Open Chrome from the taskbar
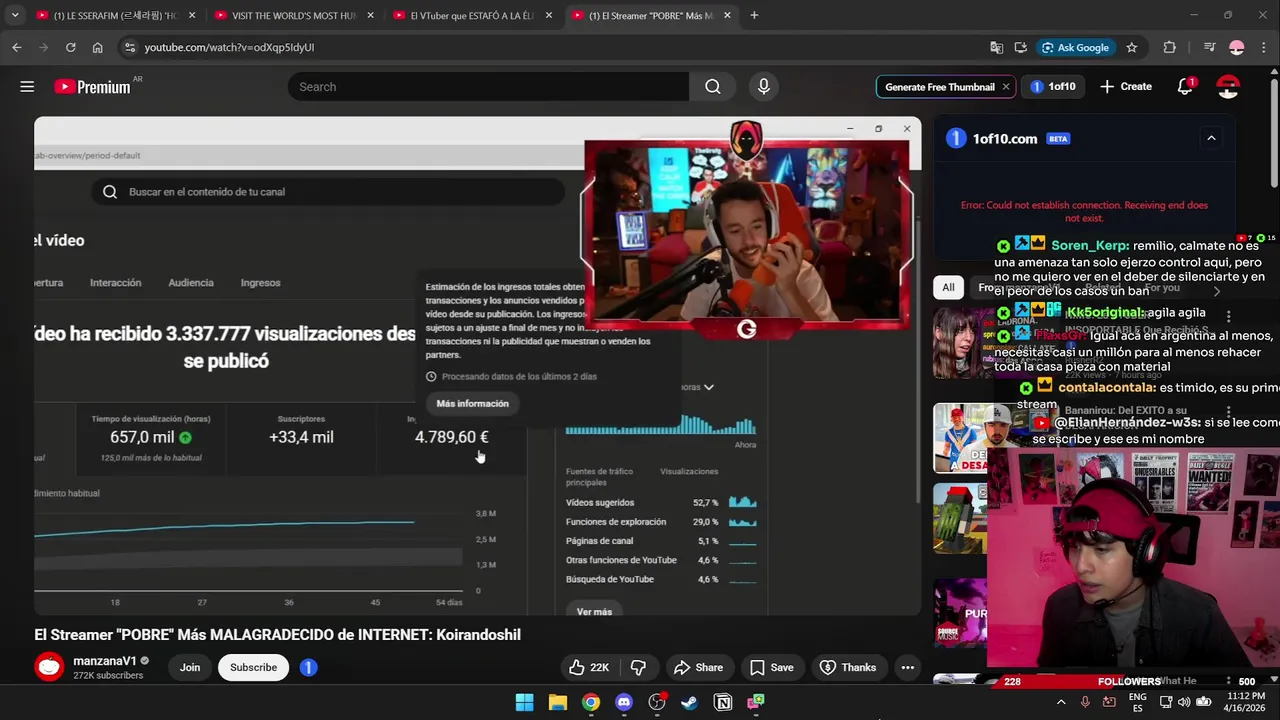The width and height of the screenshot is (1280, 720). click(591, 702)
